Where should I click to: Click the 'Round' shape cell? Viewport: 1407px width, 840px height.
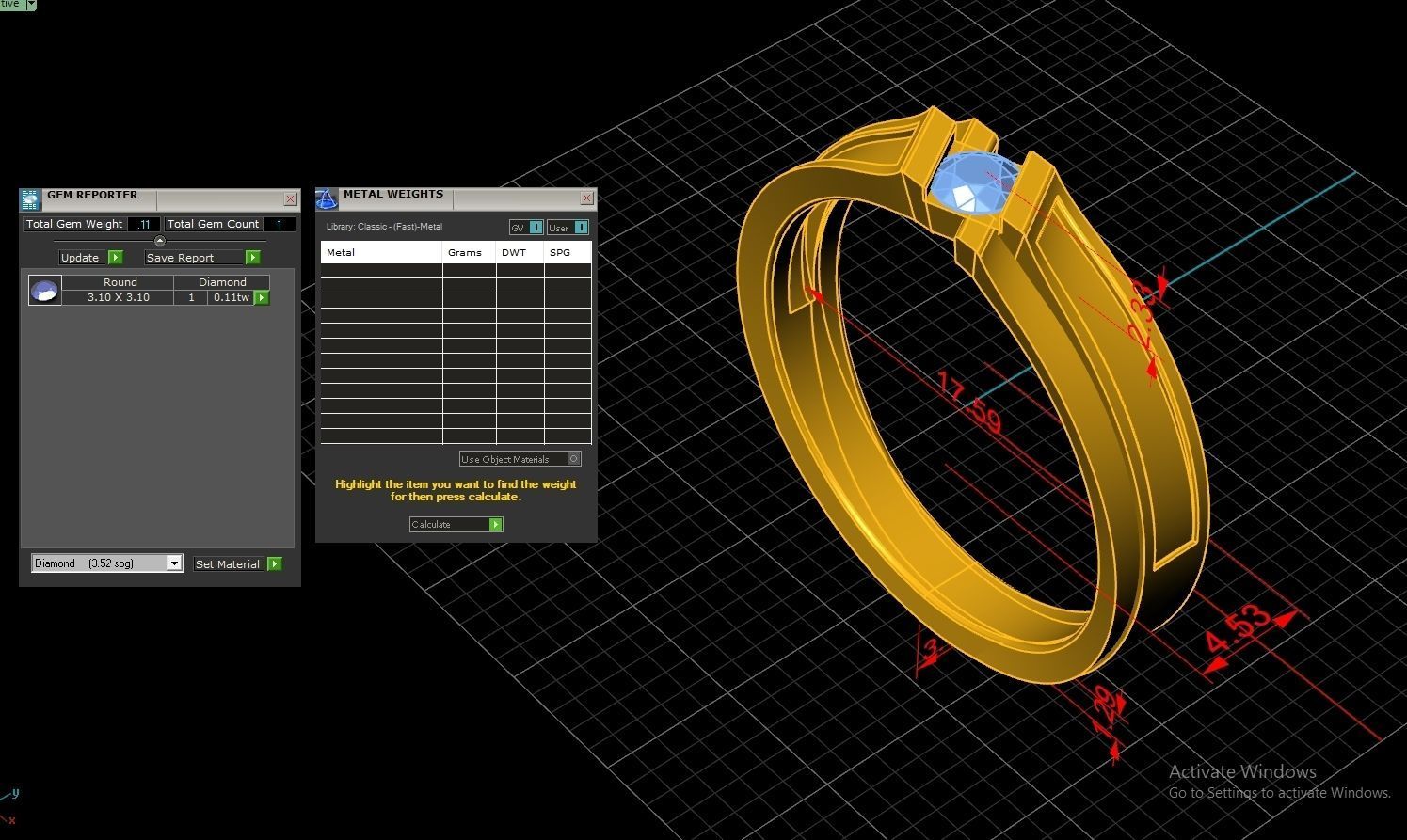pyautogui.click(x=120, y=282)
